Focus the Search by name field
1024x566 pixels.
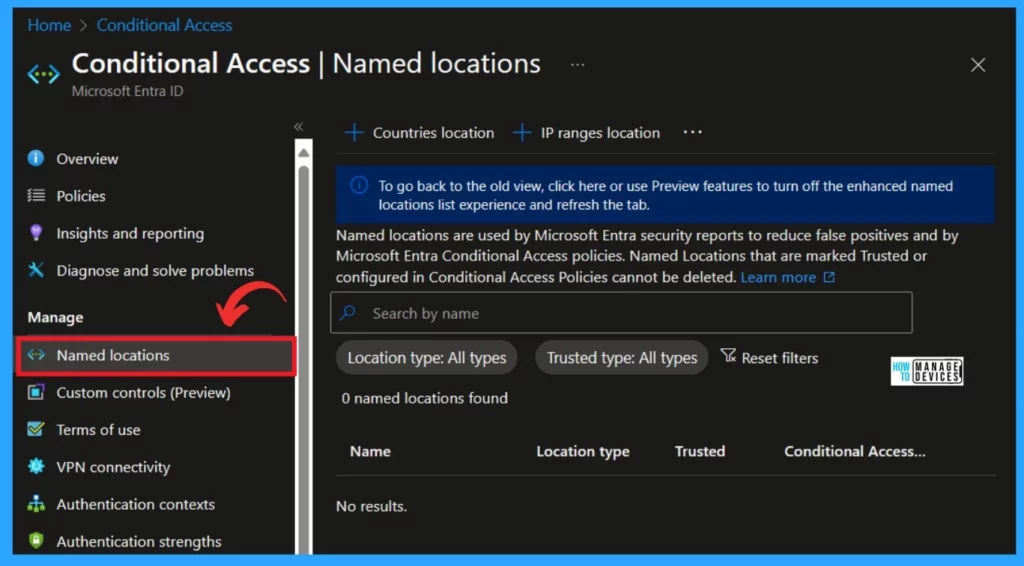621,313
